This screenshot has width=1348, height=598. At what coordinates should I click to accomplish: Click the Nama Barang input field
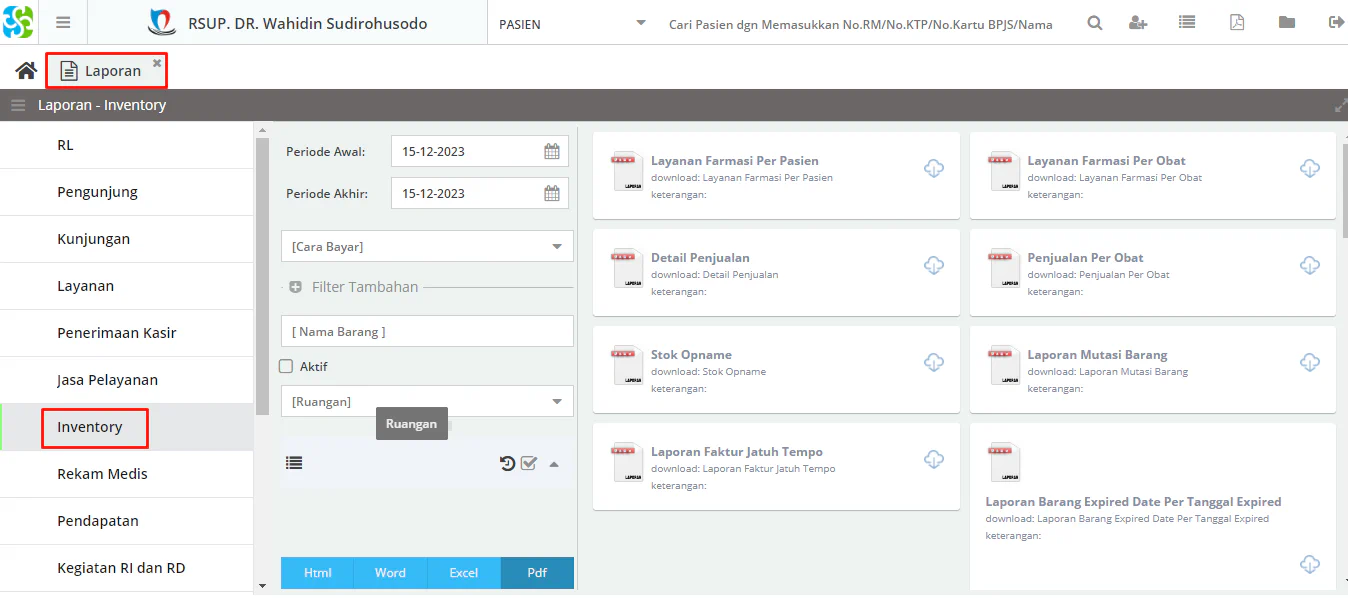[x=427, y=331]
